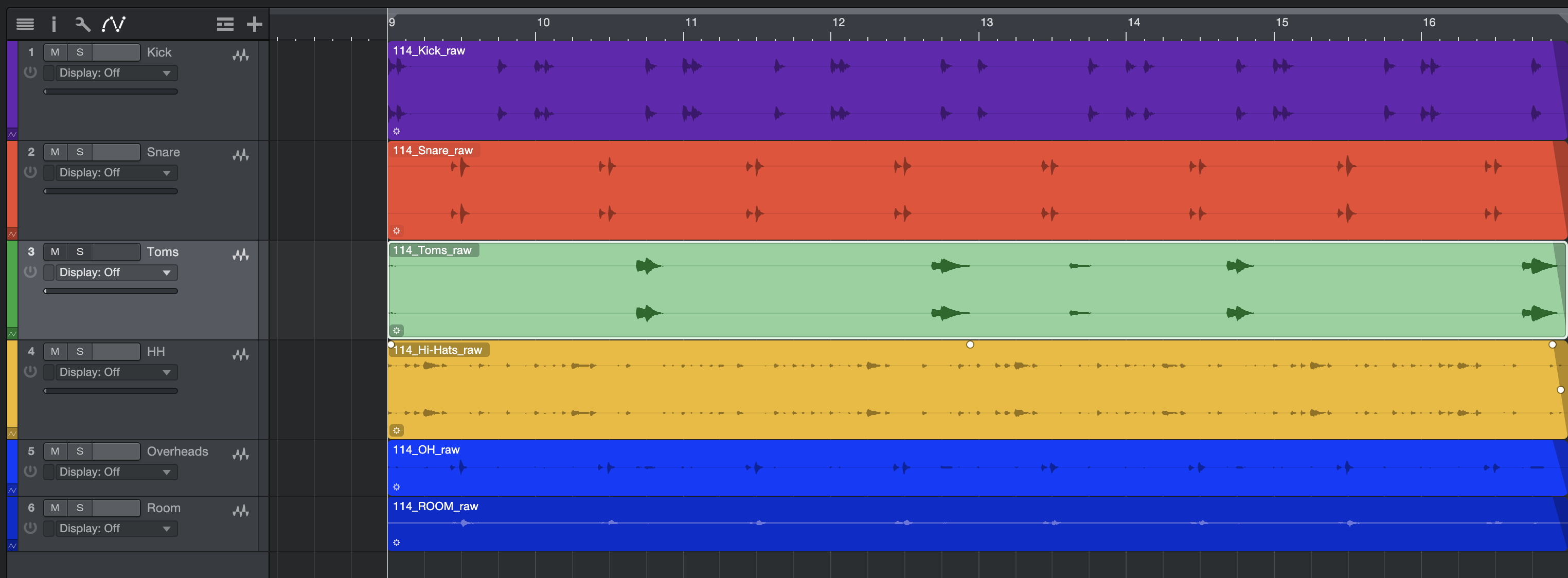Mute the Room track

pyautogui.click(x=55, y=508)
